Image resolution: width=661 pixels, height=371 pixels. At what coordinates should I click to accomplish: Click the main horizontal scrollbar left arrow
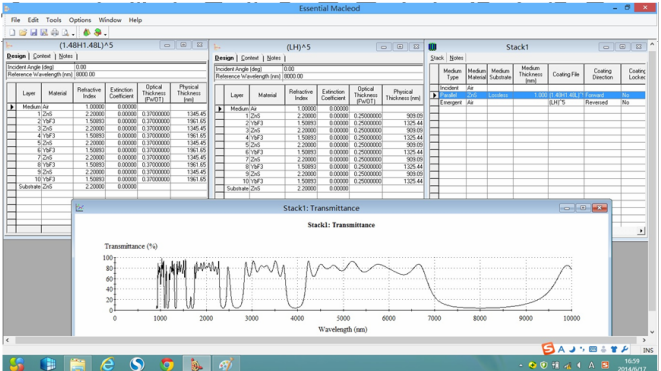coord(7,340)
